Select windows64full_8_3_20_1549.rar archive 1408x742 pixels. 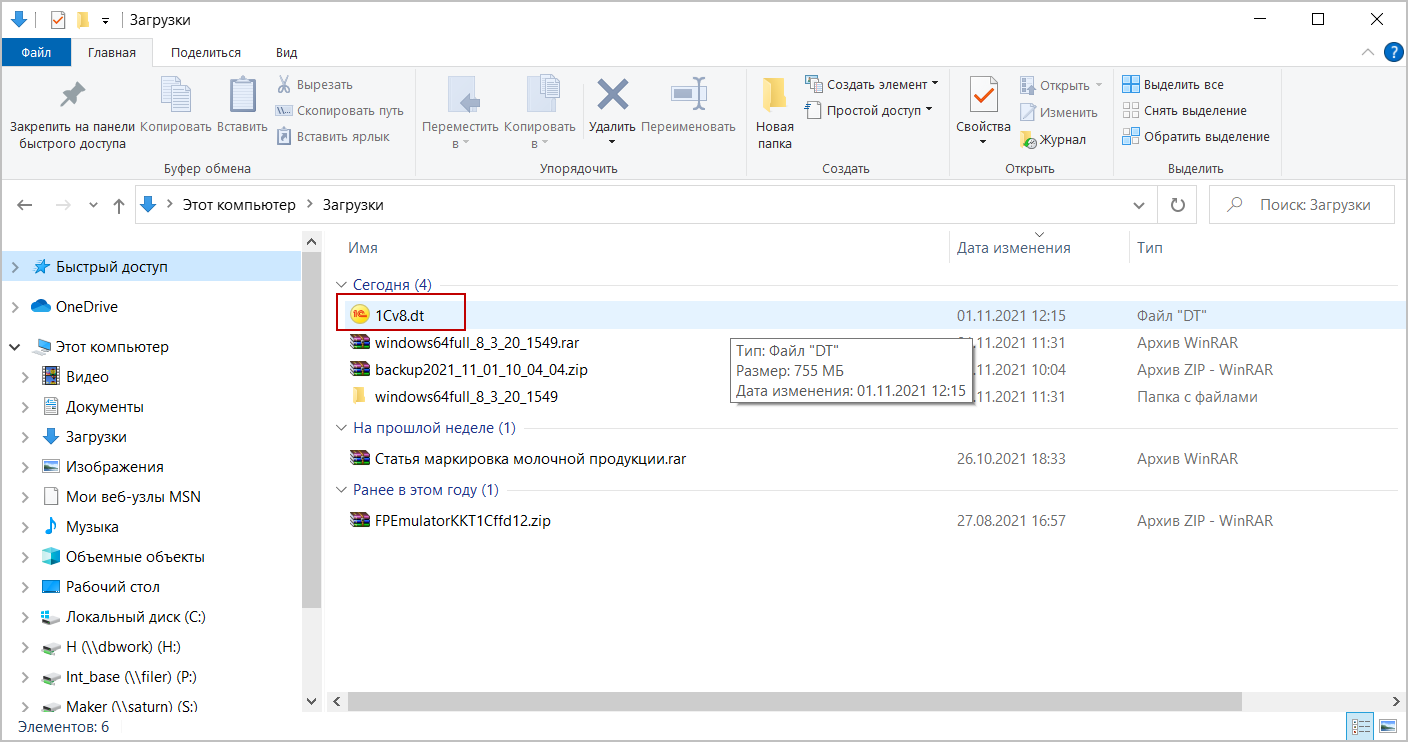(477, 343)
